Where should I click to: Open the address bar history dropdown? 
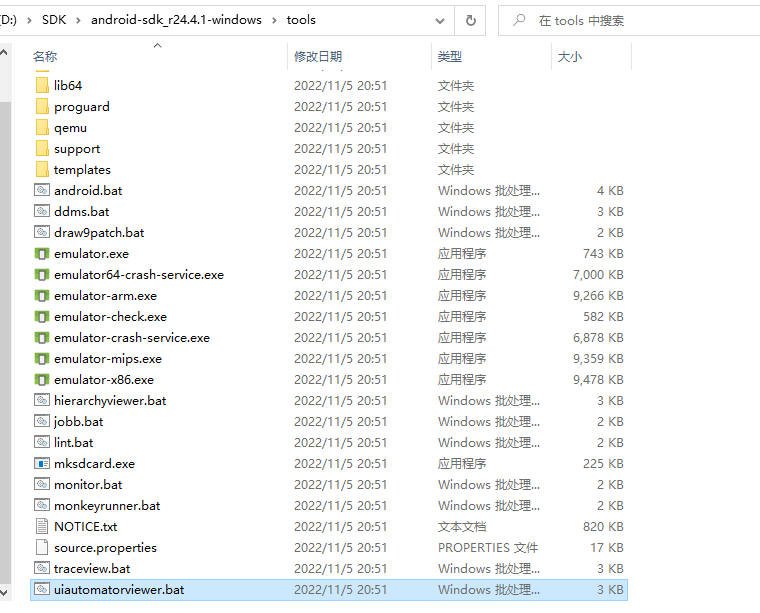(440, 21)
